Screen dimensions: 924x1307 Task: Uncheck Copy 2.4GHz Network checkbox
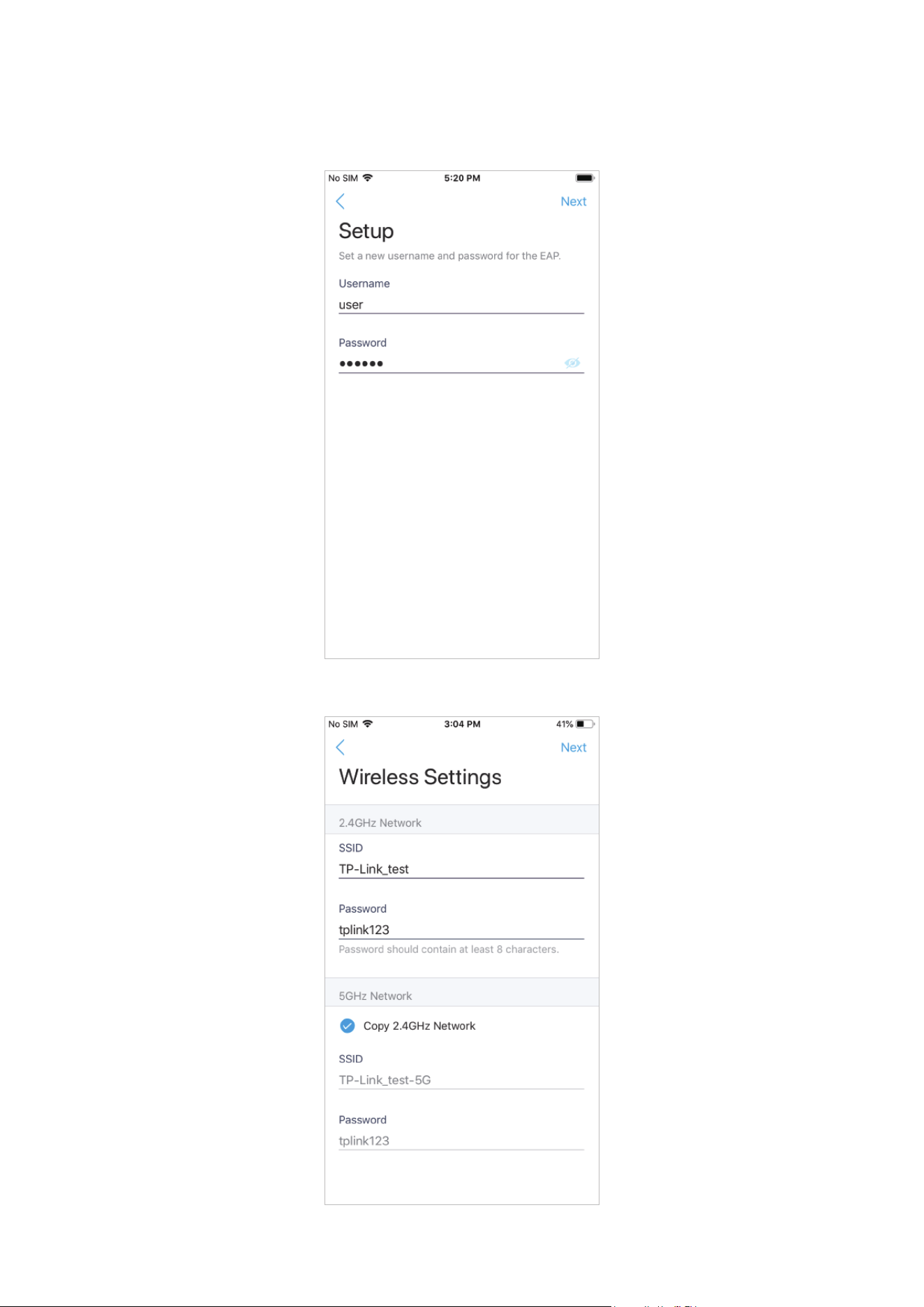pyautogui.click(x=347, y=1026)
